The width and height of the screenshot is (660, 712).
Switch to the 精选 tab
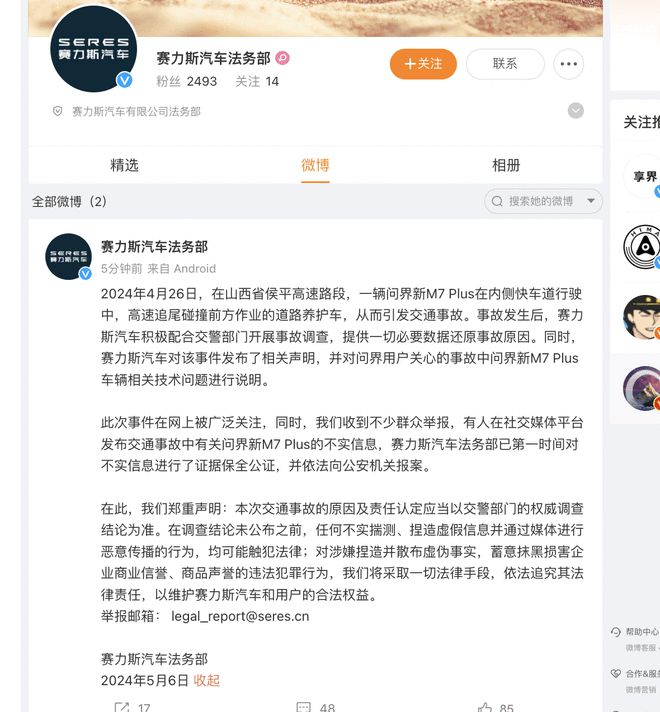tap(124, 165)
